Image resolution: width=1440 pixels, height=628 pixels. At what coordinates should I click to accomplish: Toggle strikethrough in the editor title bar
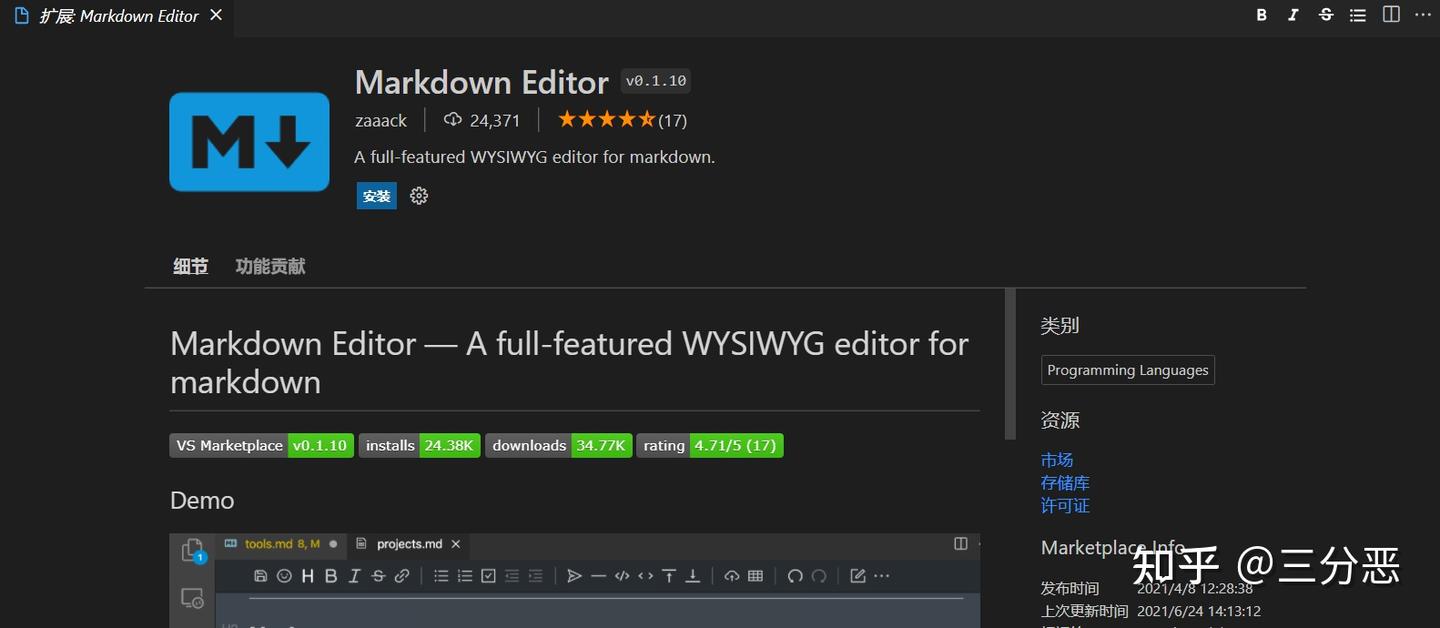click(x=1326, y=14)
